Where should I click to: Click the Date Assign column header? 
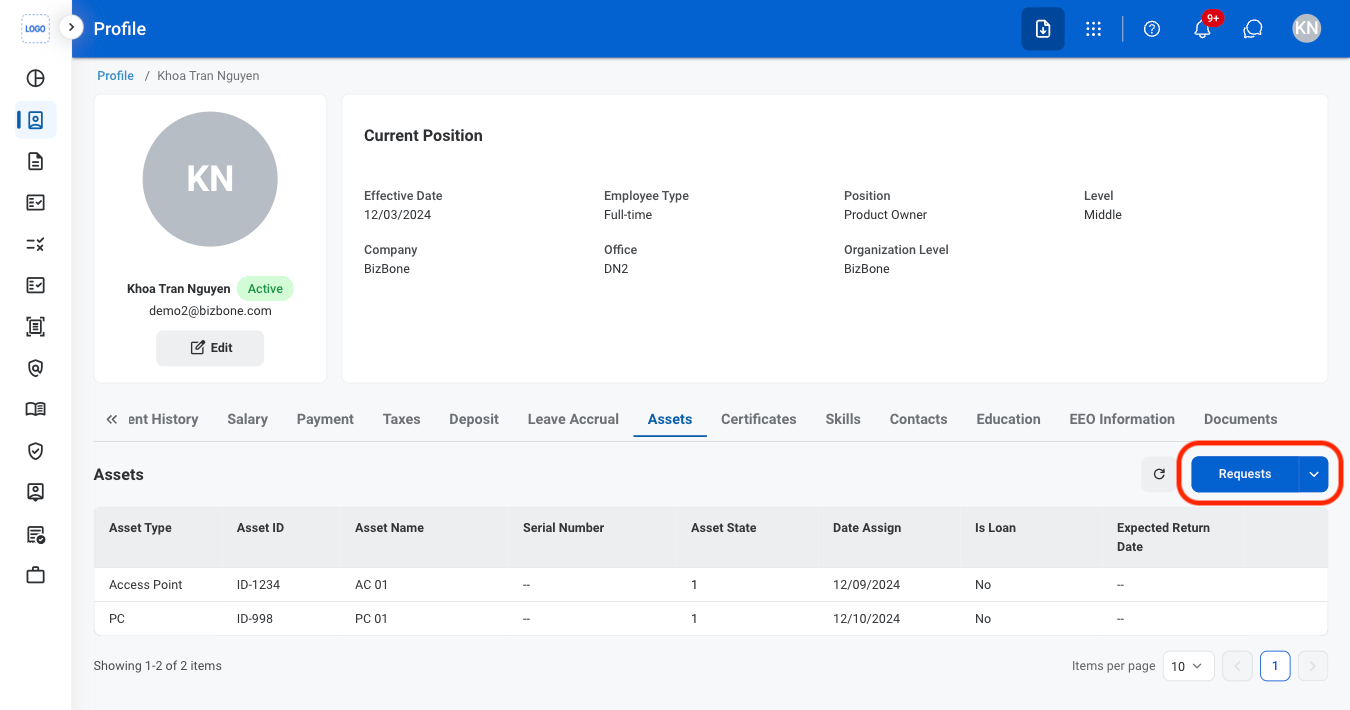pyautogui.click(x=867, y=528)
